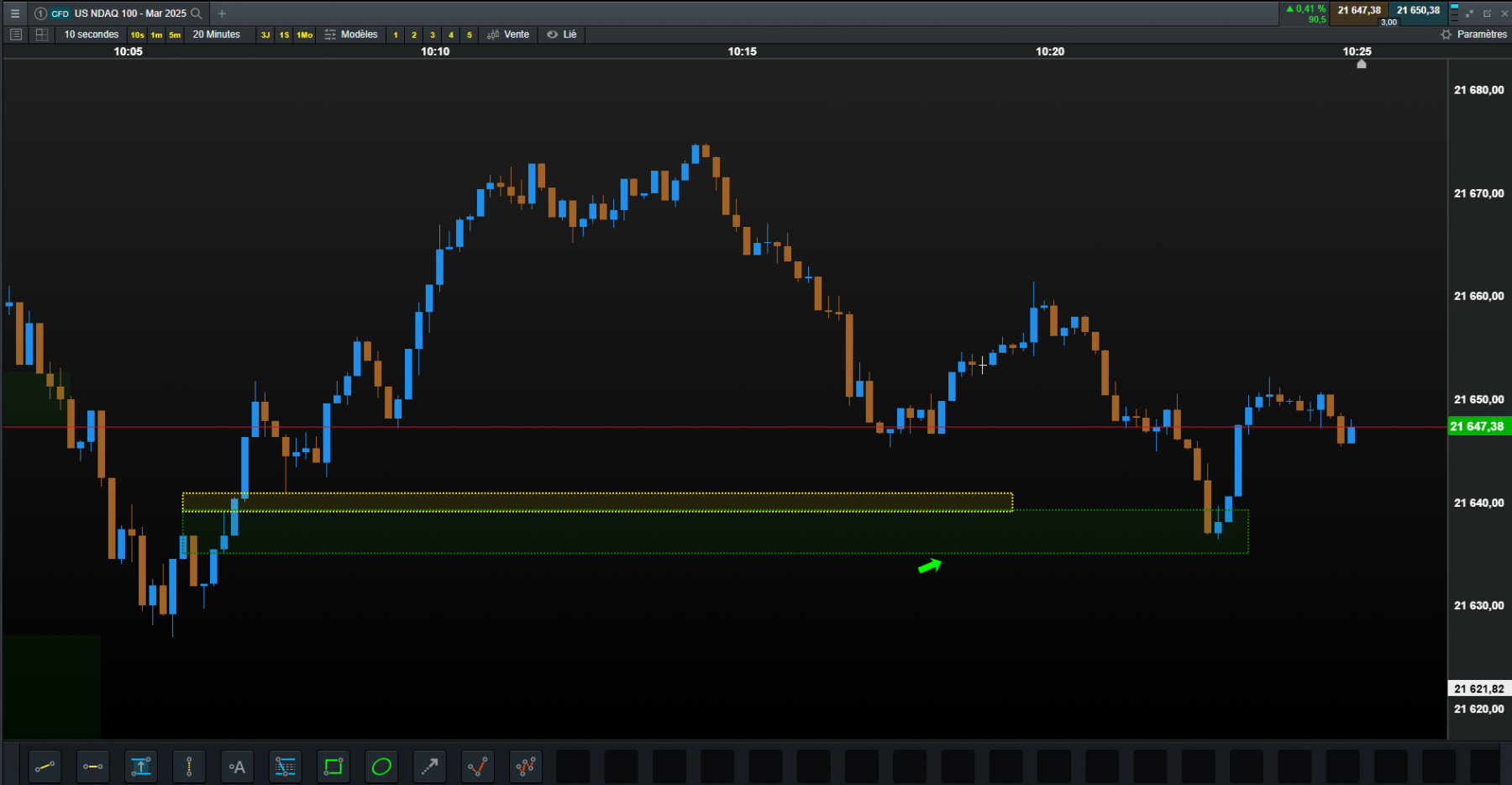Select the green rectangle drawing tool
The width and height of the screenshot is (1512, 785).
[x=333, y=767]
